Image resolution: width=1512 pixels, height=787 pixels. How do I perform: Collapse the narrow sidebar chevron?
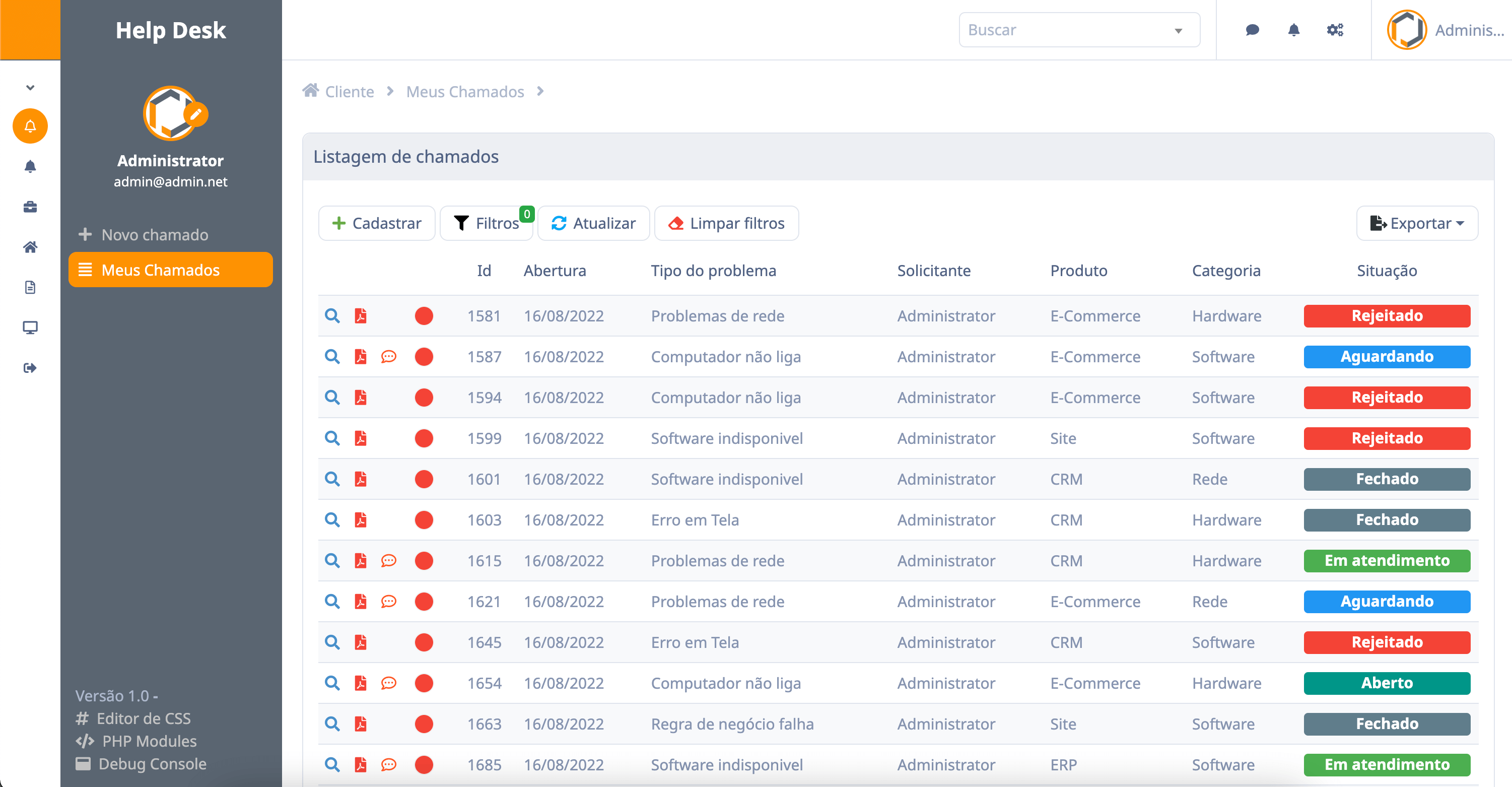click(30, 88)
